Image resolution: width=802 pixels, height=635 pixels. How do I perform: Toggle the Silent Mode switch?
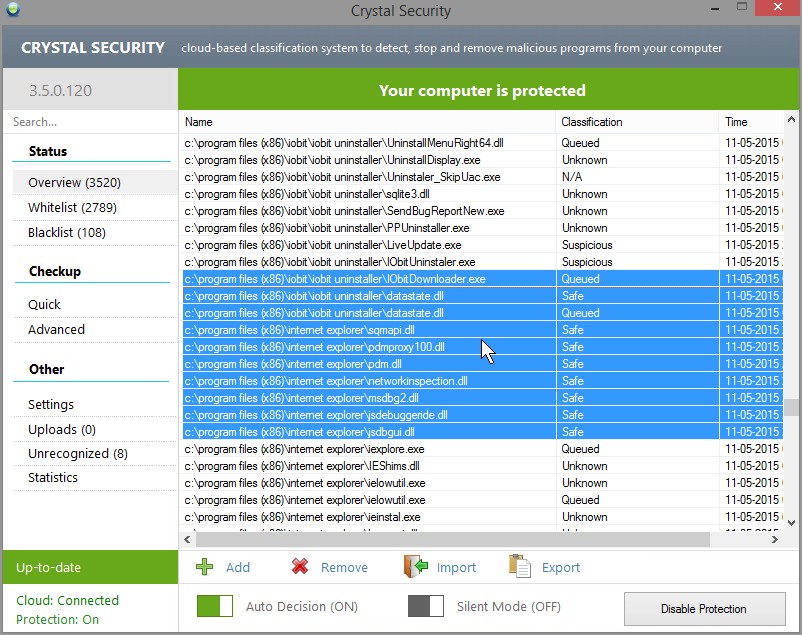pos(425,606)
